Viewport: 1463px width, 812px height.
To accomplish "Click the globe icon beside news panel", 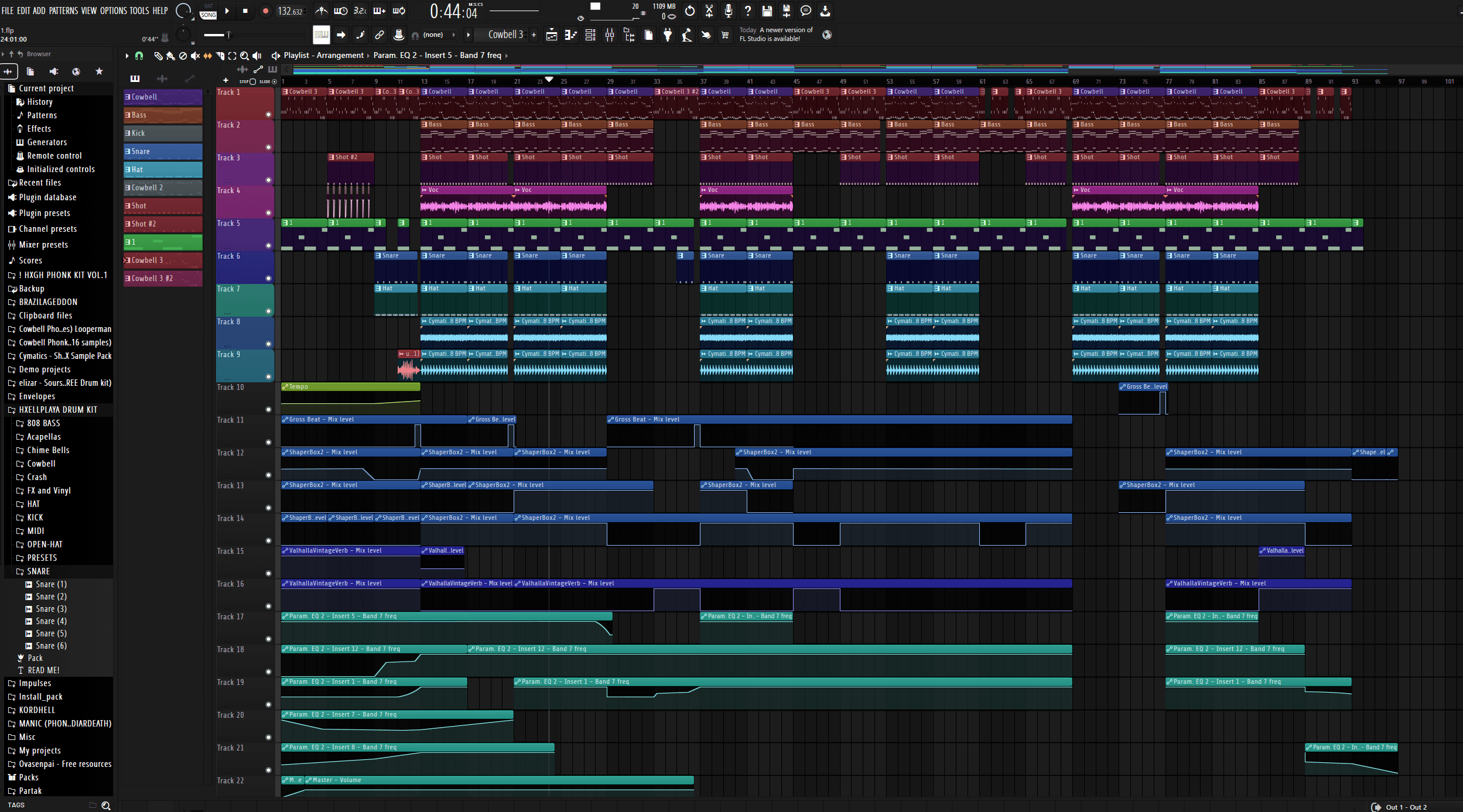I will 827,35.
